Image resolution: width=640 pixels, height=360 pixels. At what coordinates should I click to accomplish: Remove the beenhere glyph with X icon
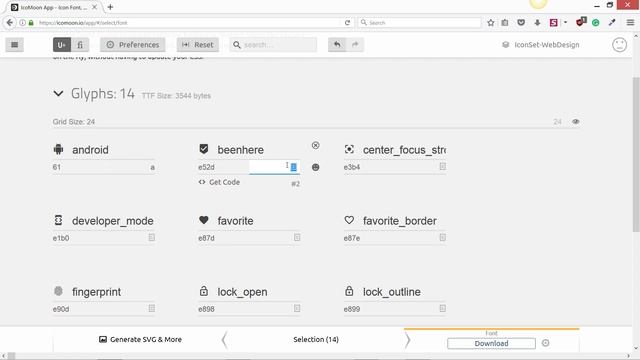point(316,145)
